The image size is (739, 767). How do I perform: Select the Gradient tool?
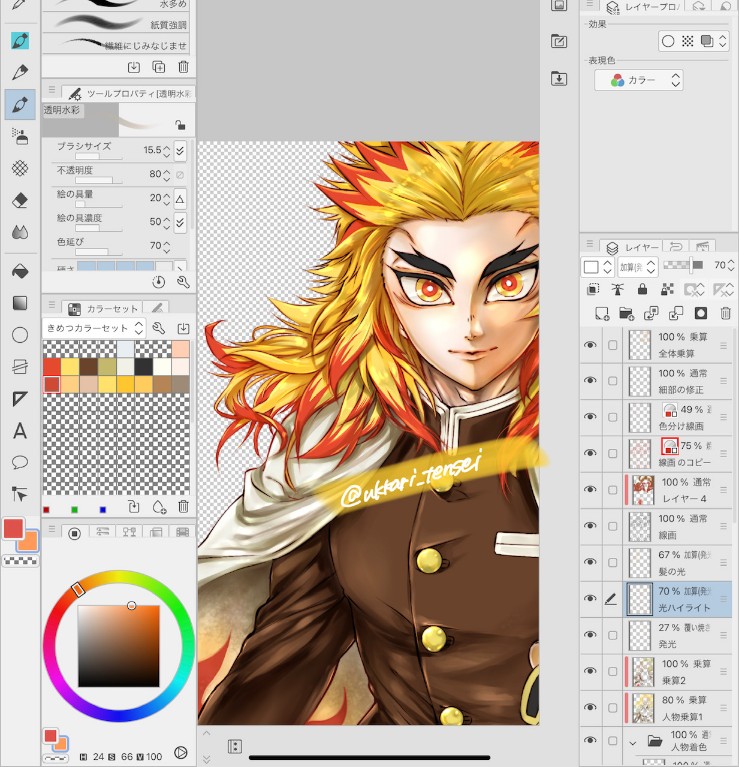20,303
